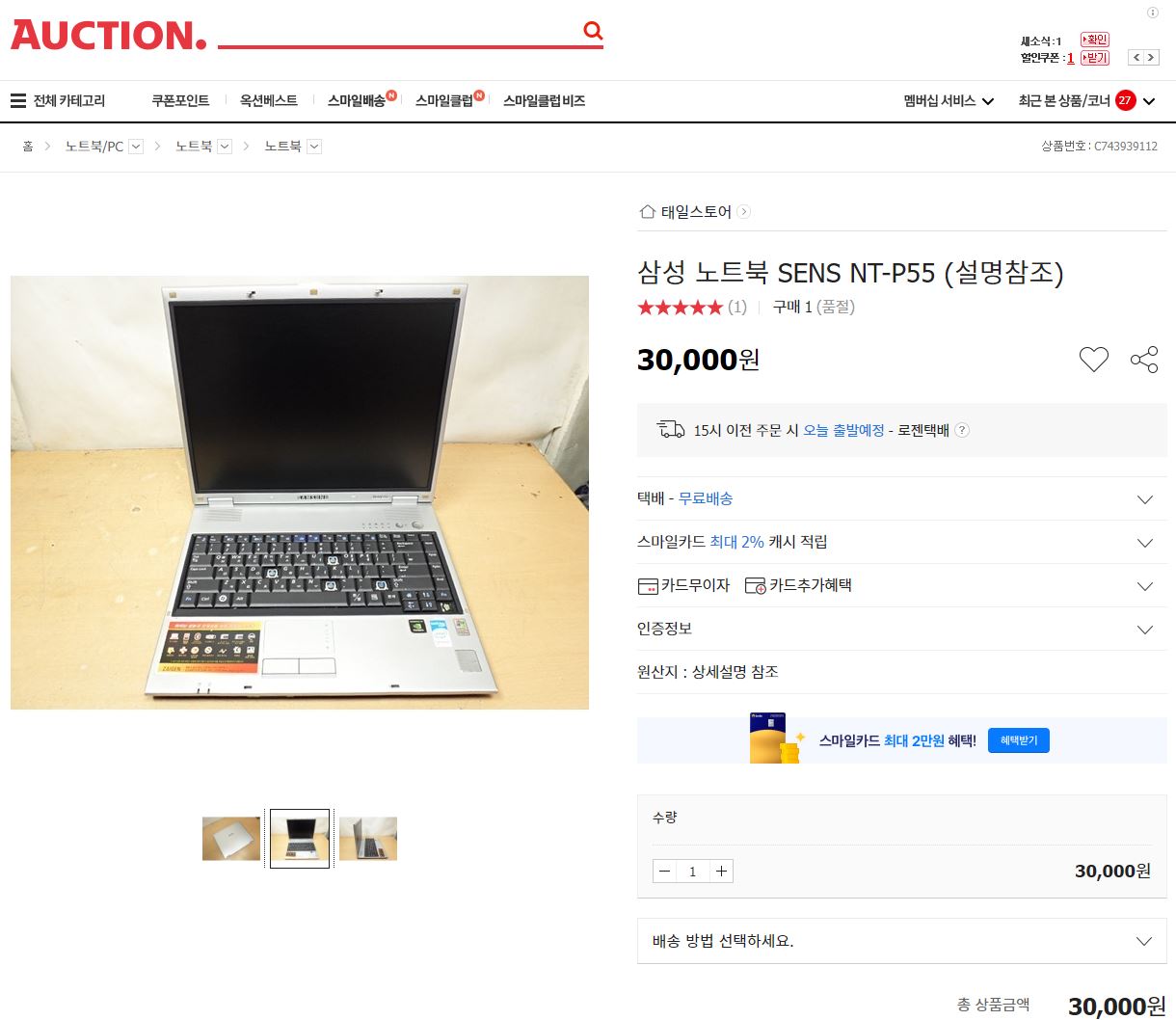The height and width of the screenshot is (1020, 1176).
Task: Increase quantity with the plus button
Action: coord(721,872)
